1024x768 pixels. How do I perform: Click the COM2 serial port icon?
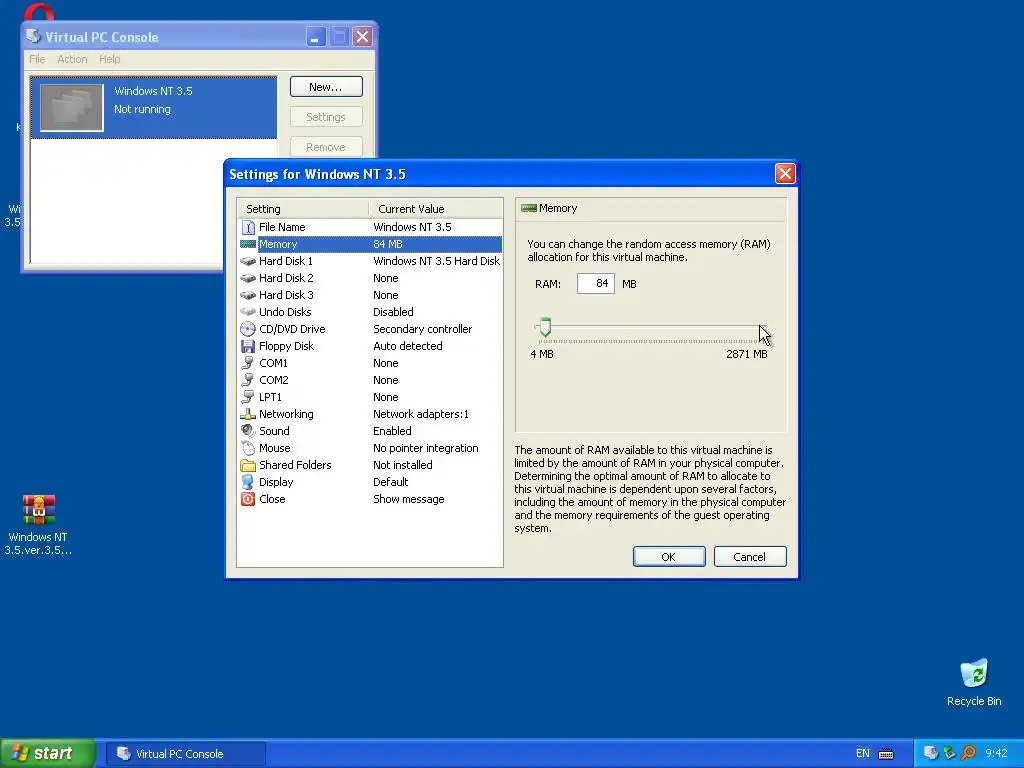(x=248, y=380)
